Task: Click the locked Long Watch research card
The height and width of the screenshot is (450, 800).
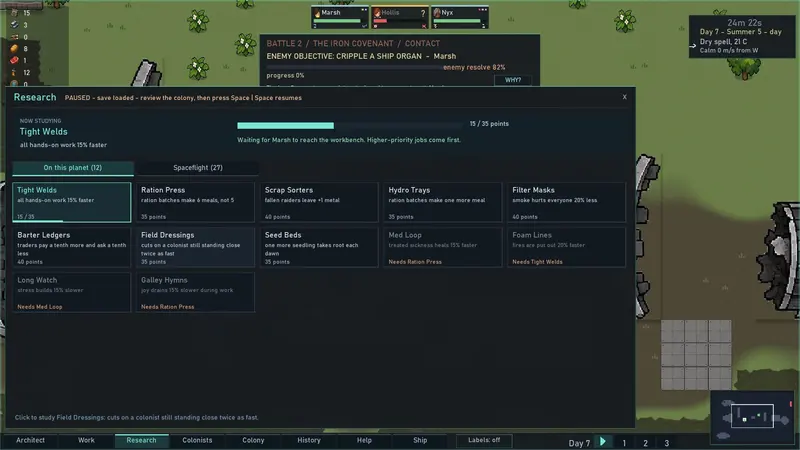Action: tap(72, 292)
